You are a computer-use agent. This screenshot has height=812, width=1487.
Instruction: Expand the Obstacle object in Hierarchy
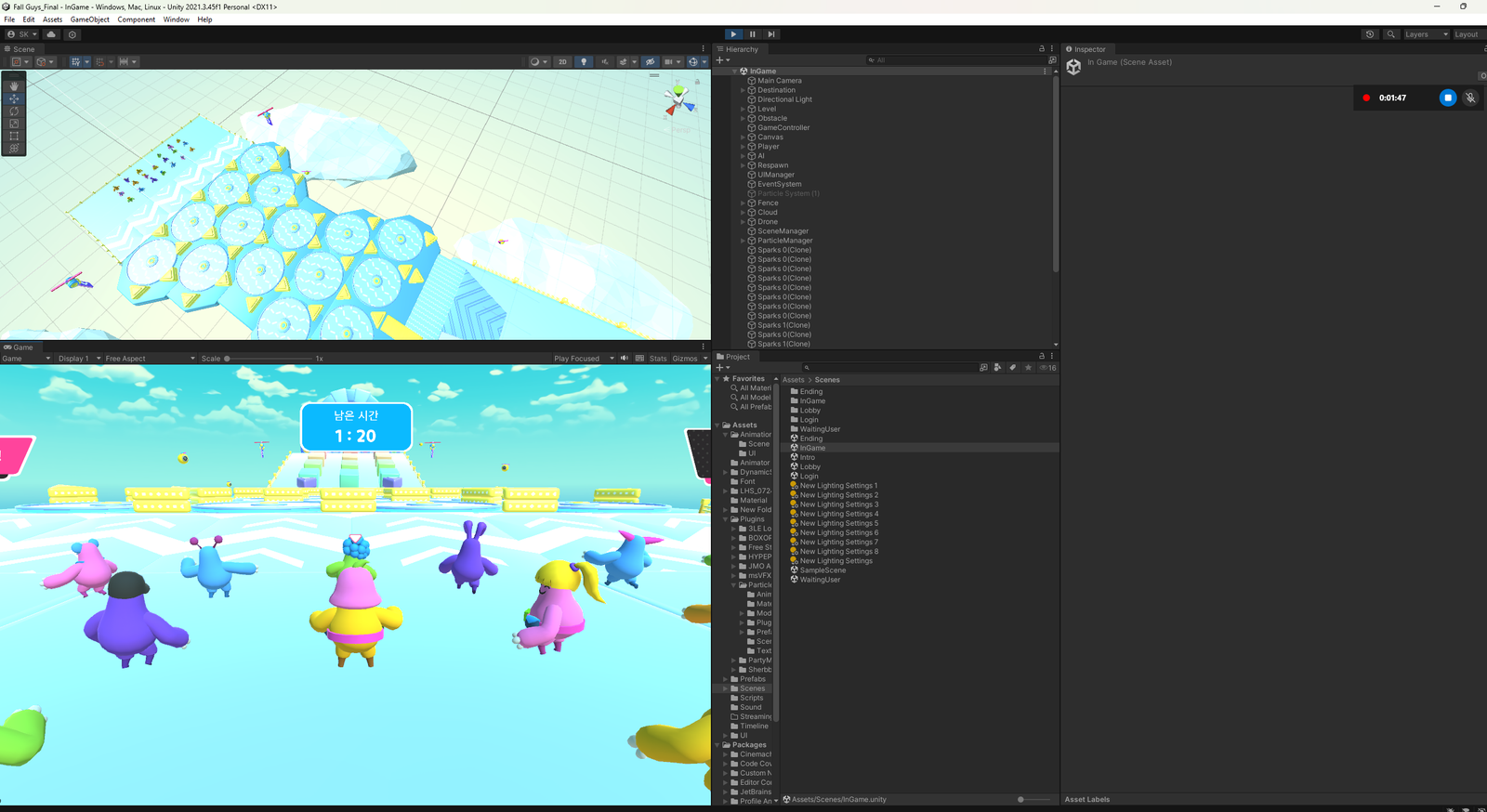point(743,119)
